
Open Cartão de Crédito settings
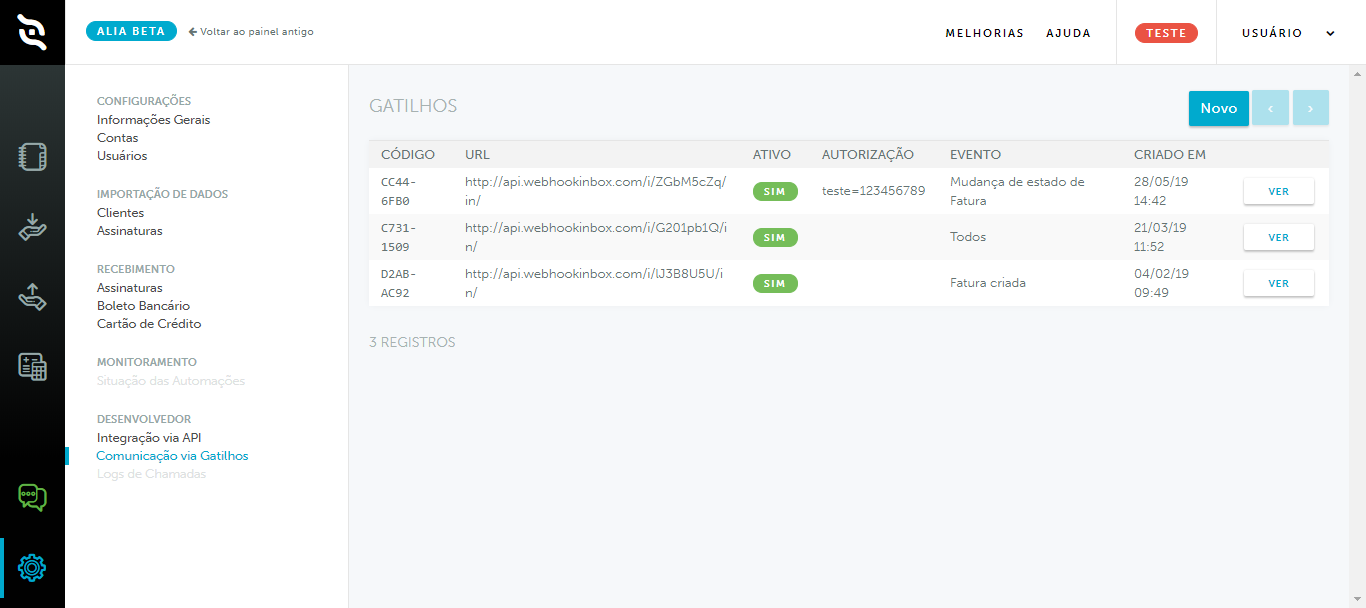point(149,324)
